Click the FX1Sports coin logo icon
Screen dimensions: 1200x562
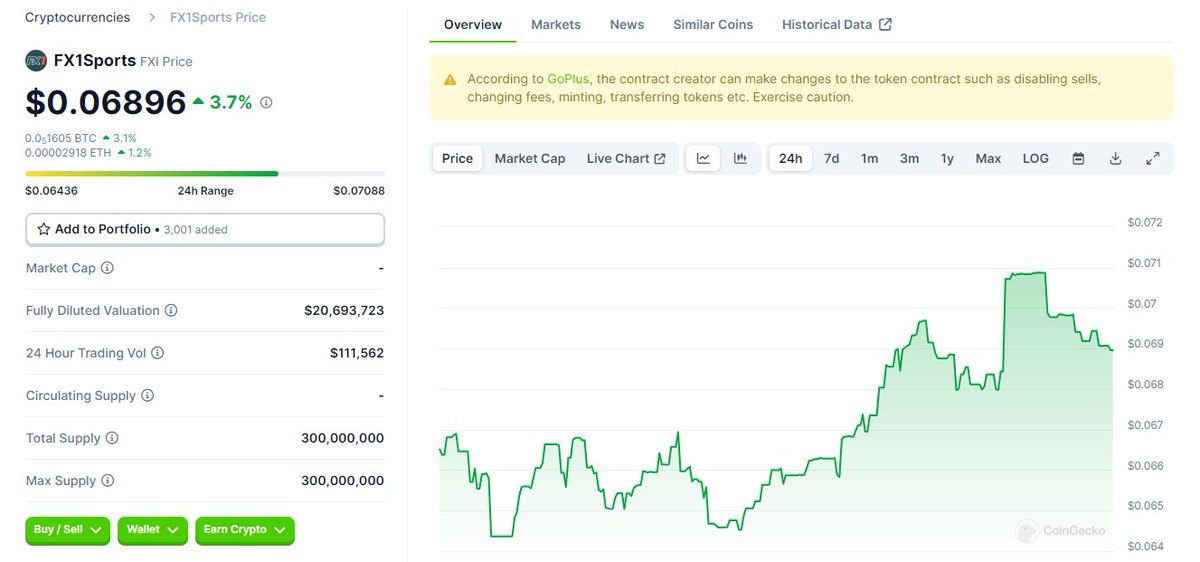36,61
